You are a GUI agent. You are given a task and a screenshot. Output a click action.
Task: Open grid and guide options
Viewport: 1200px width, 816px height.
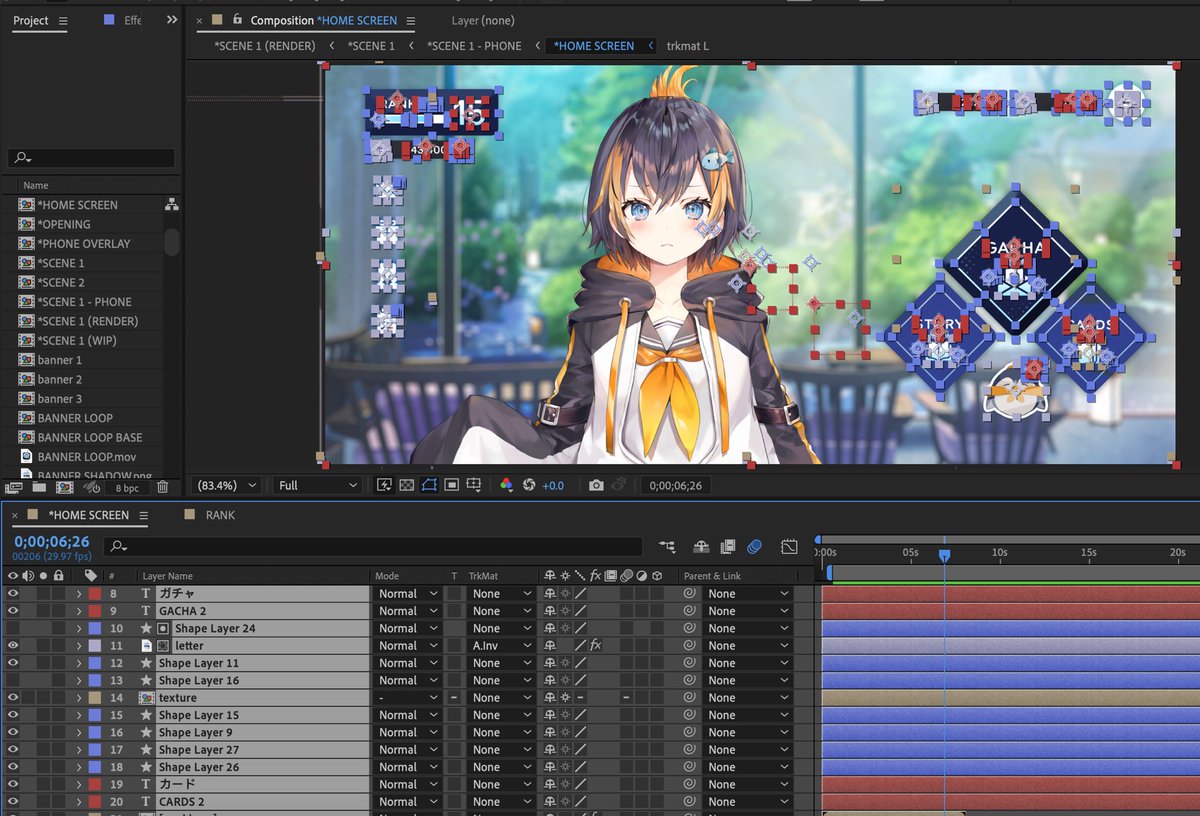tap(475, 485)
